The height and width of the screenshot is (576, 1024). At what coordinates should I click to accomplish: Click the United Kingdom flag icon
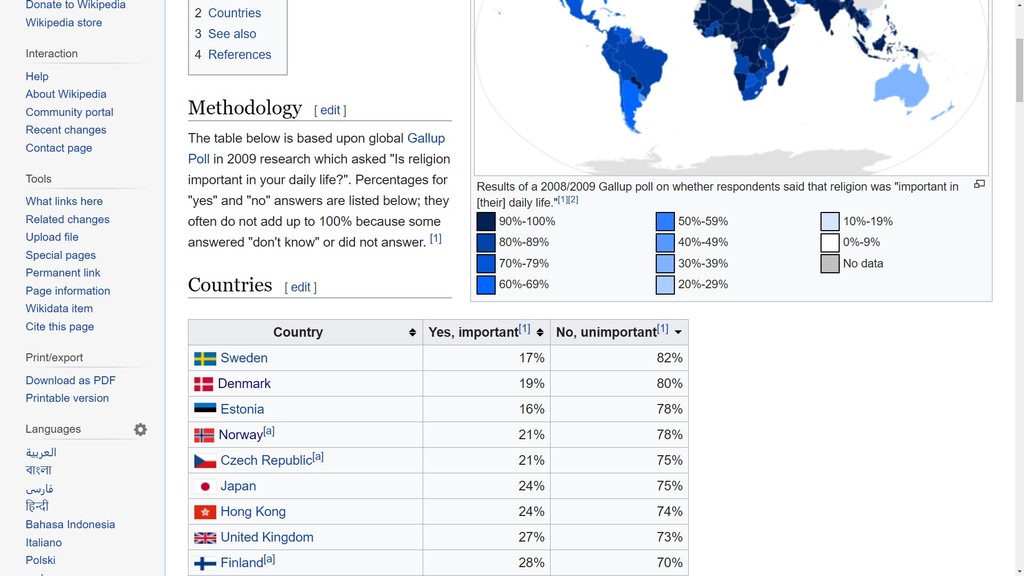tap(205, 537)
